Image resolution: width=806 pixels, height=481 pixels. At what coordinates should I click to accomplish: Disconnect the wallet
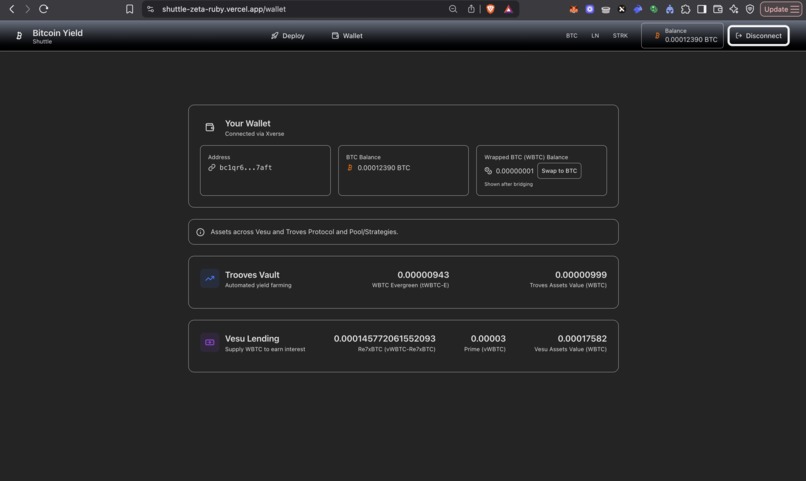[x=758, y=35]
